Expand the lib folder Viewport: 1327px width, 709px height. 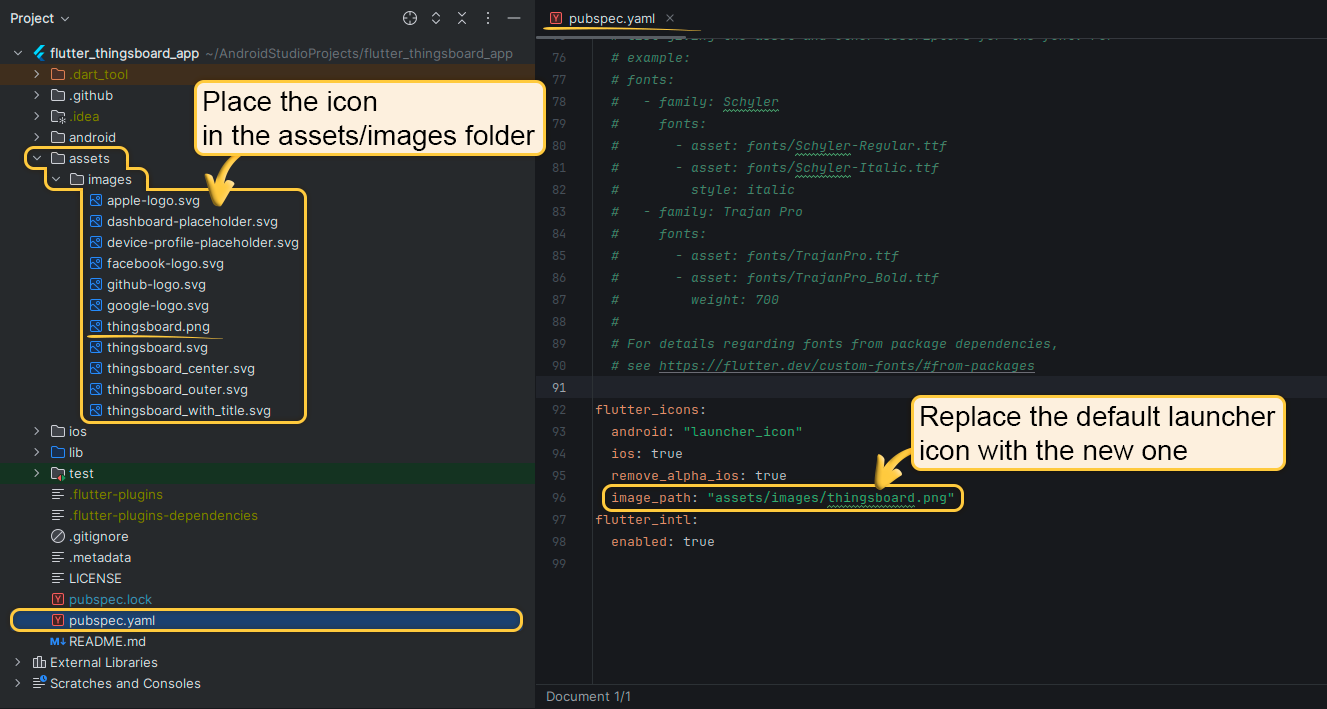point(37,452)
